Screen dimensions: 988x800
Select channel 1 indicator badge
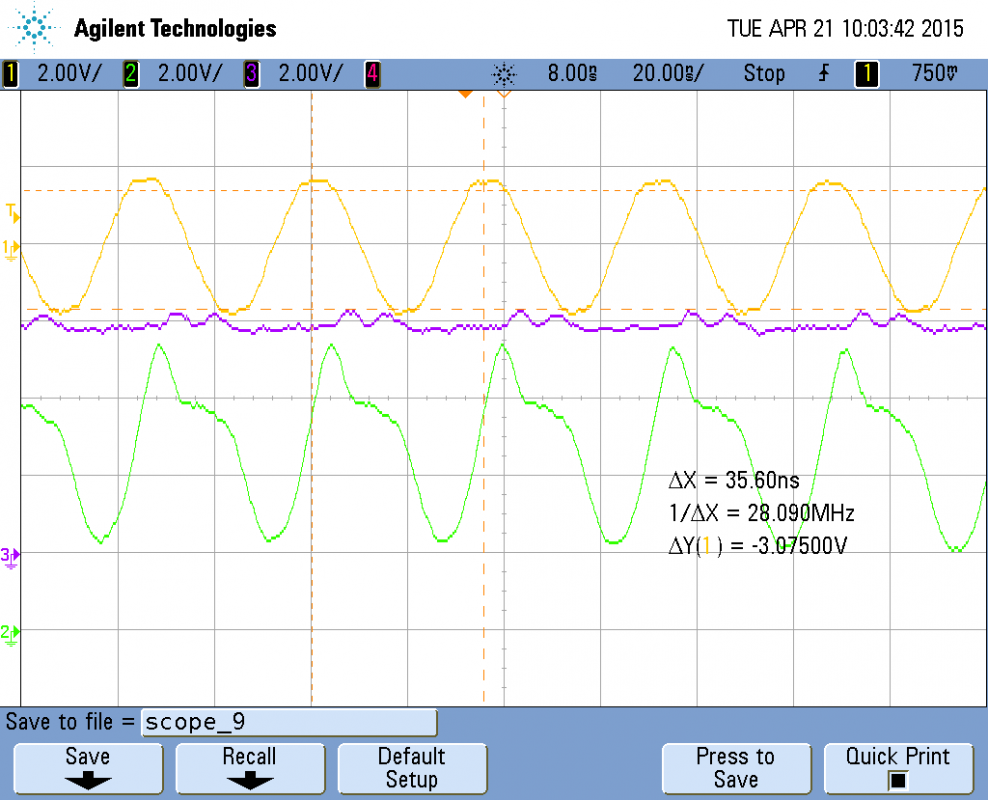point(10,74)
